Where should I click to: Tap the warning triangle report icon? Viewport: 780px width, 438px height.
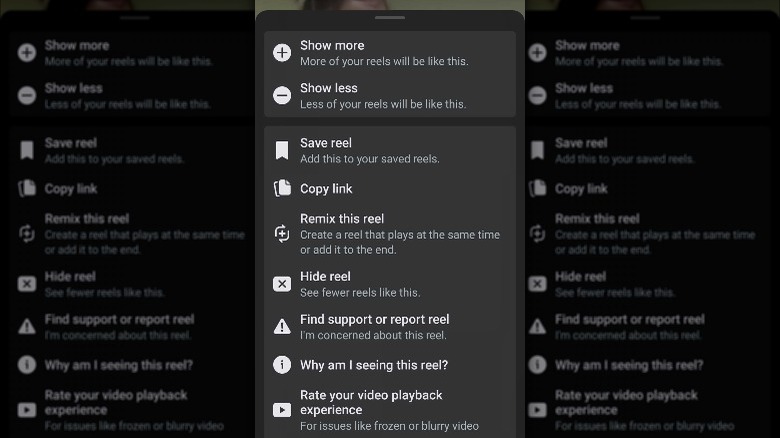(282, 327)
